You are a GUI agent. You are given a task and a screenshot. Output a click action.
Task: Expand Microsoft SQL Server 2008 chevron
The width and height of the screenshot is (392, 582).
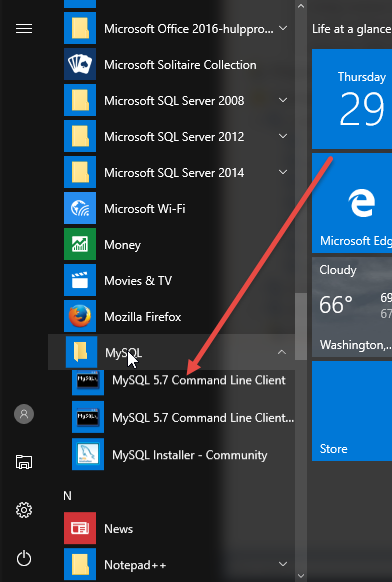click(283, 100)
